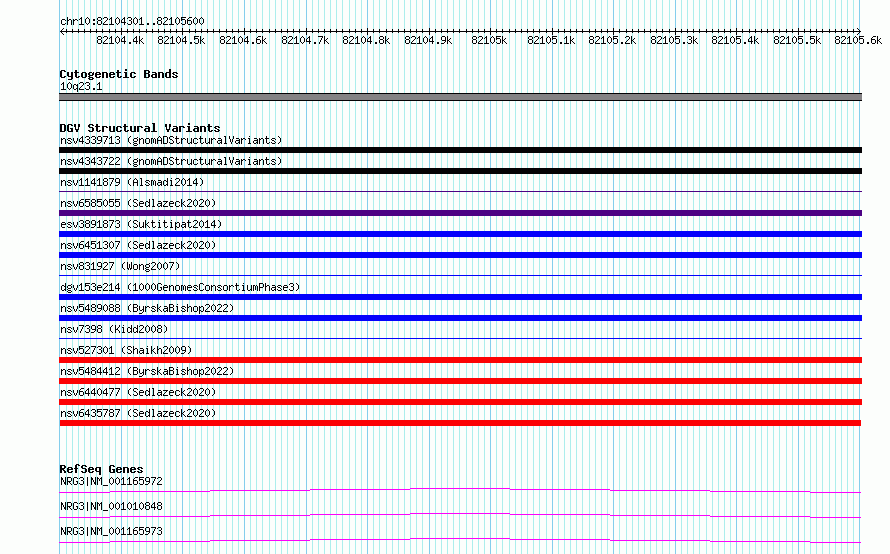Open variant nsv4339713 (gnomADStructuralVariants)

pyautogui.click(x=171, y=140)
